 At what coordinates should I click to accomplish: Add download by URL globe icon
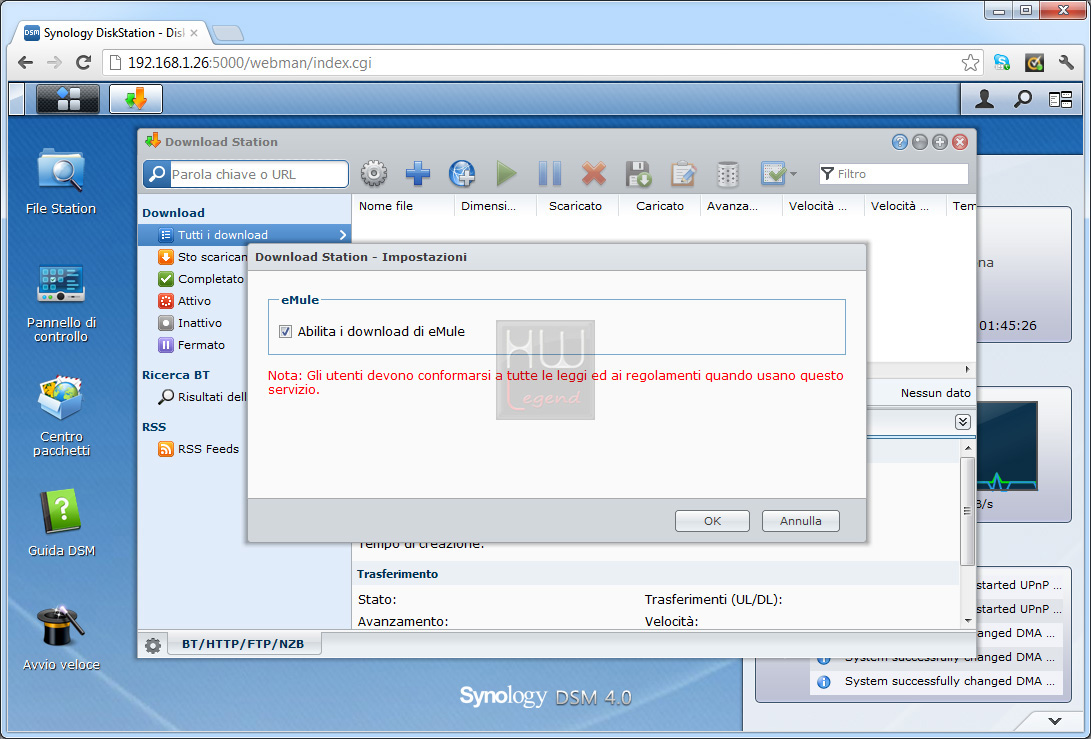[462, 173]
